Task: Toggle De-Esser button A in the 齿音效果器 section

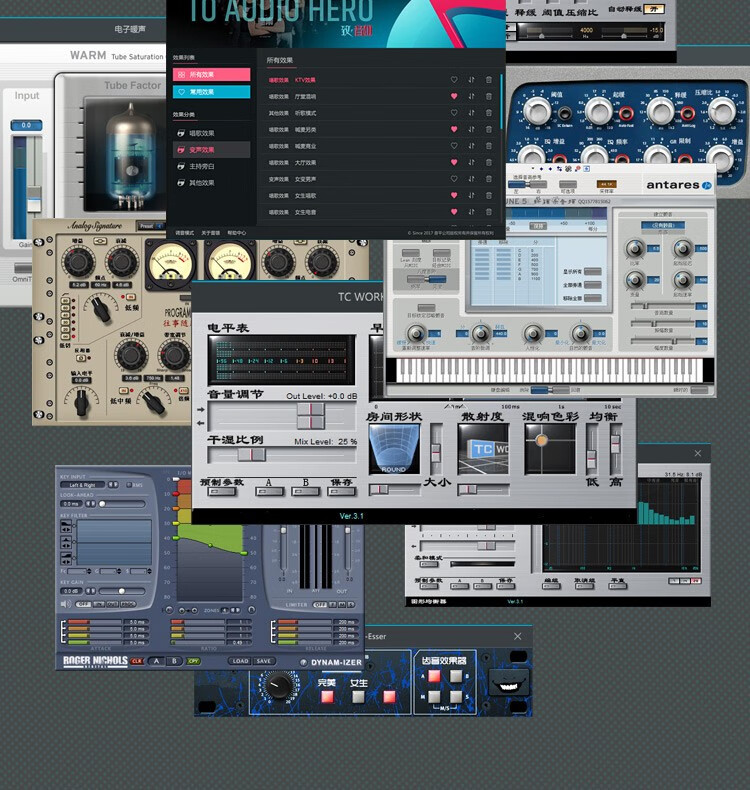Action: pyautogui.click(x=434, y=676)
